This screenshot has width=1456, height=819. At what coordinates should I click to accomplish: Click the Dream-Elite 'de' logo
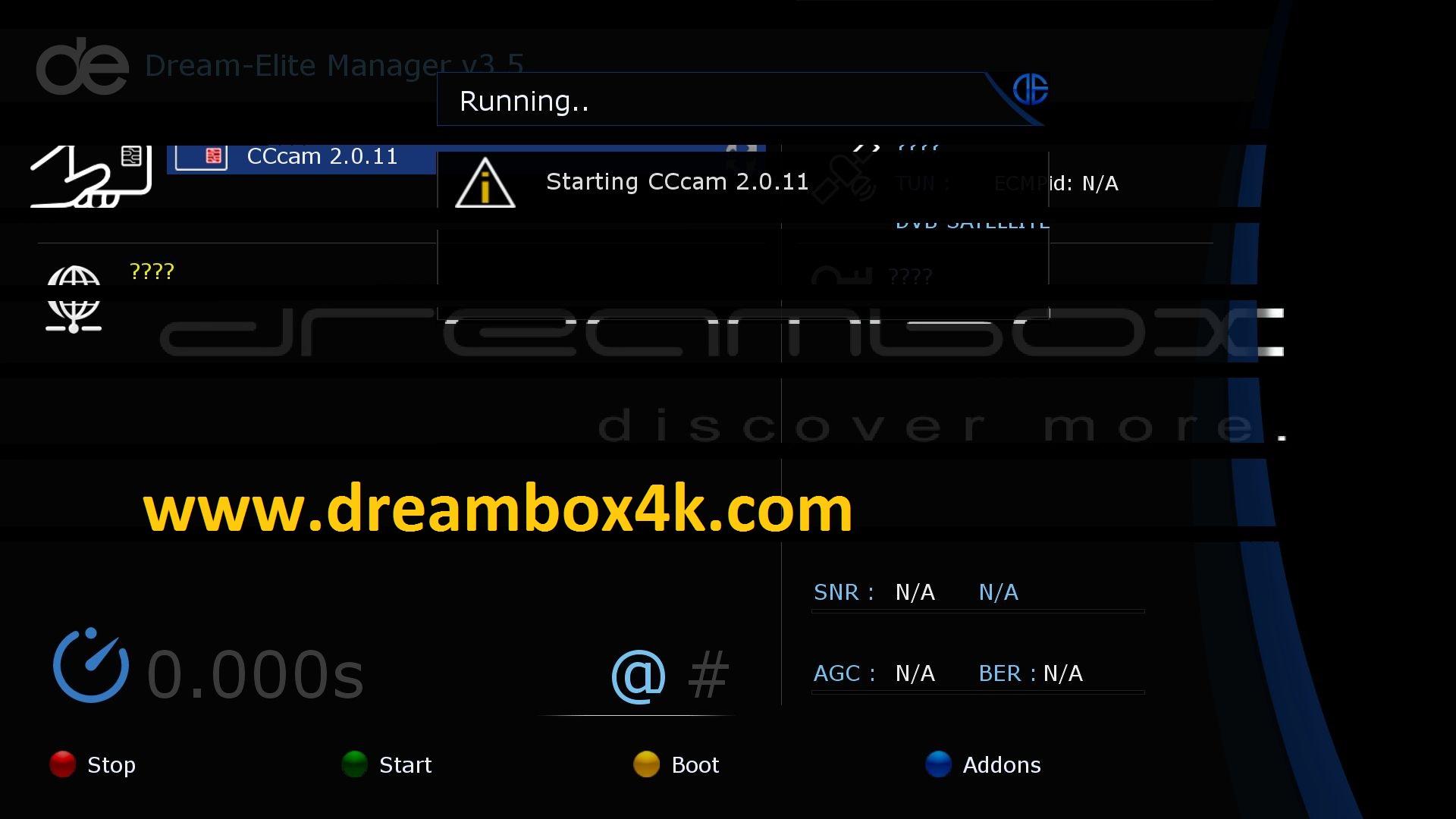click(x=82, y=67)
